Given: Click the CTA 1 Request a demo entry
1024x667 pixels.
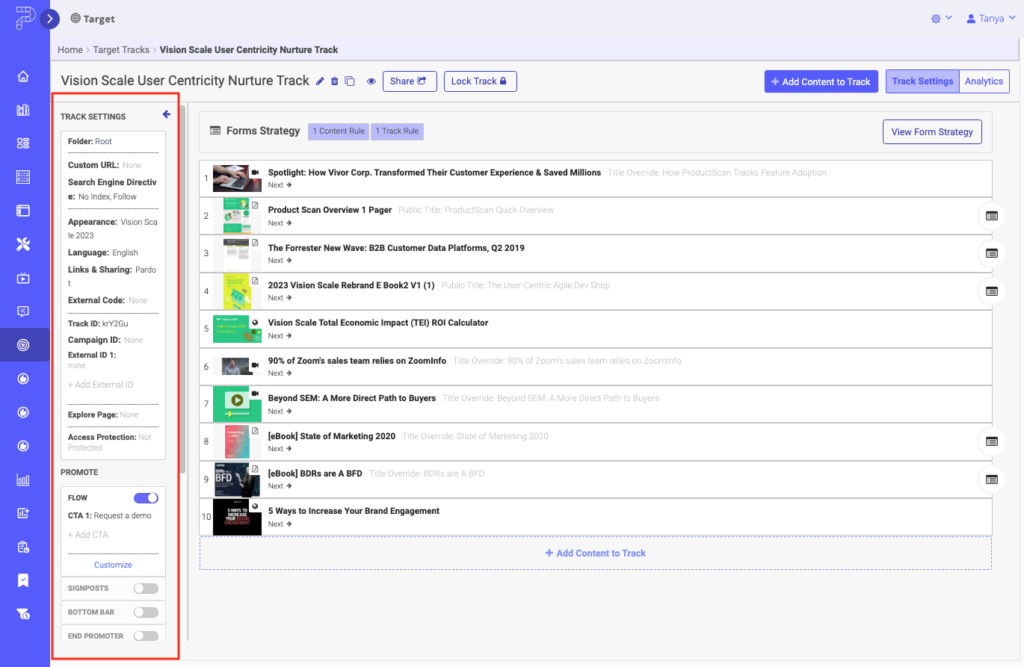Looking at the screenshot, I should coord(110,515).
